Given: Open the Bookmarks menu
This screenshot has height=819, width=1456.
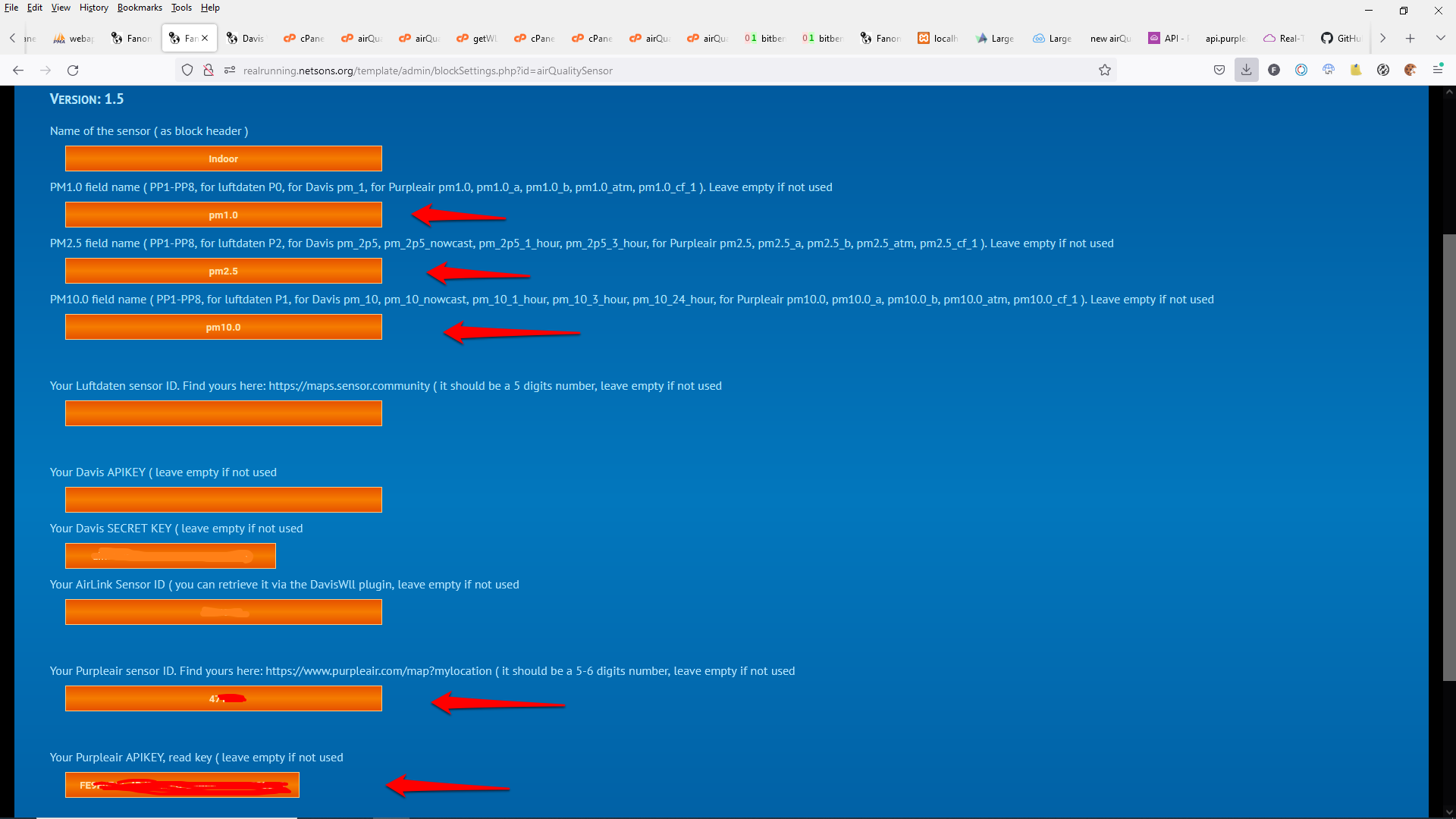Looking at the screenshot, I should coord(140,8).
